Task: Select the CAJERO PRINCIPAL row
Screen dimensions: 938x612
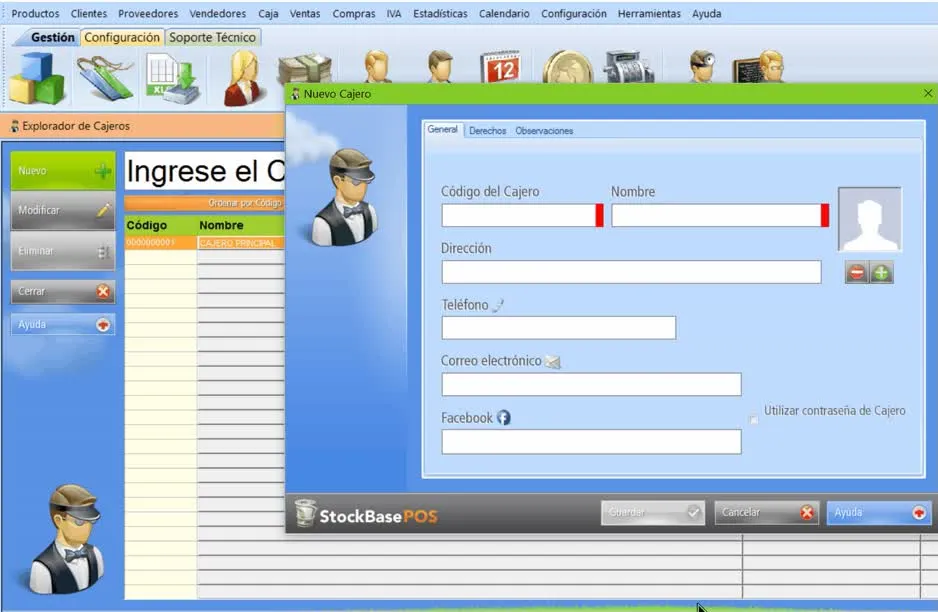Action: [205, 243]
